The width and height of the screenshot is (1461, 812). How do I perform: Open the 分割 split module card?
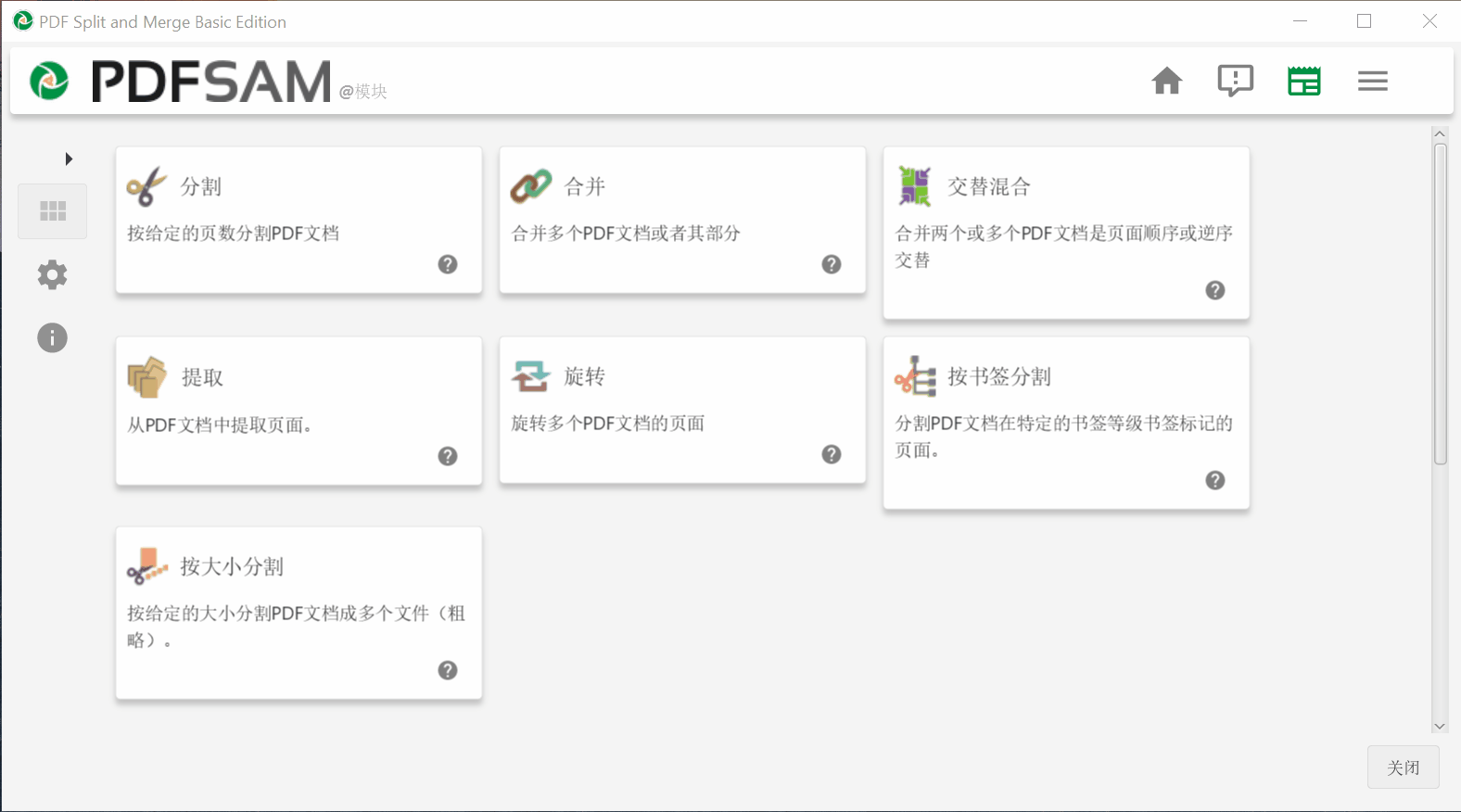pos(299,220)
